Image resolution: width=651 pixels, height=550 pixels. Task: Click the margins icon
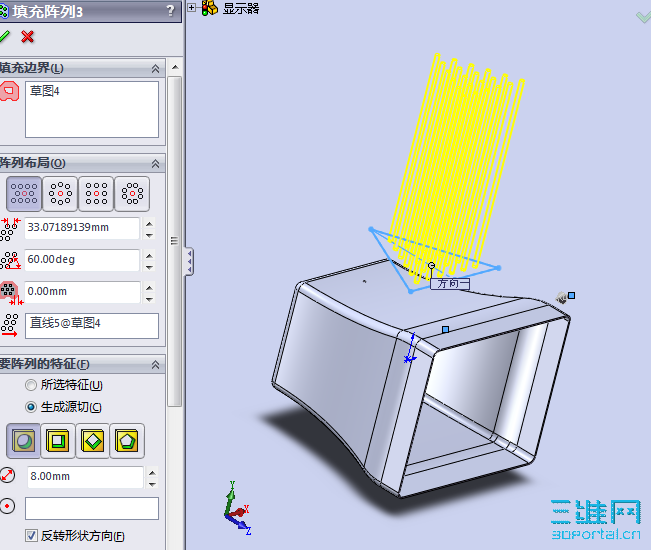pyautogui.click(x=10, y=293)
